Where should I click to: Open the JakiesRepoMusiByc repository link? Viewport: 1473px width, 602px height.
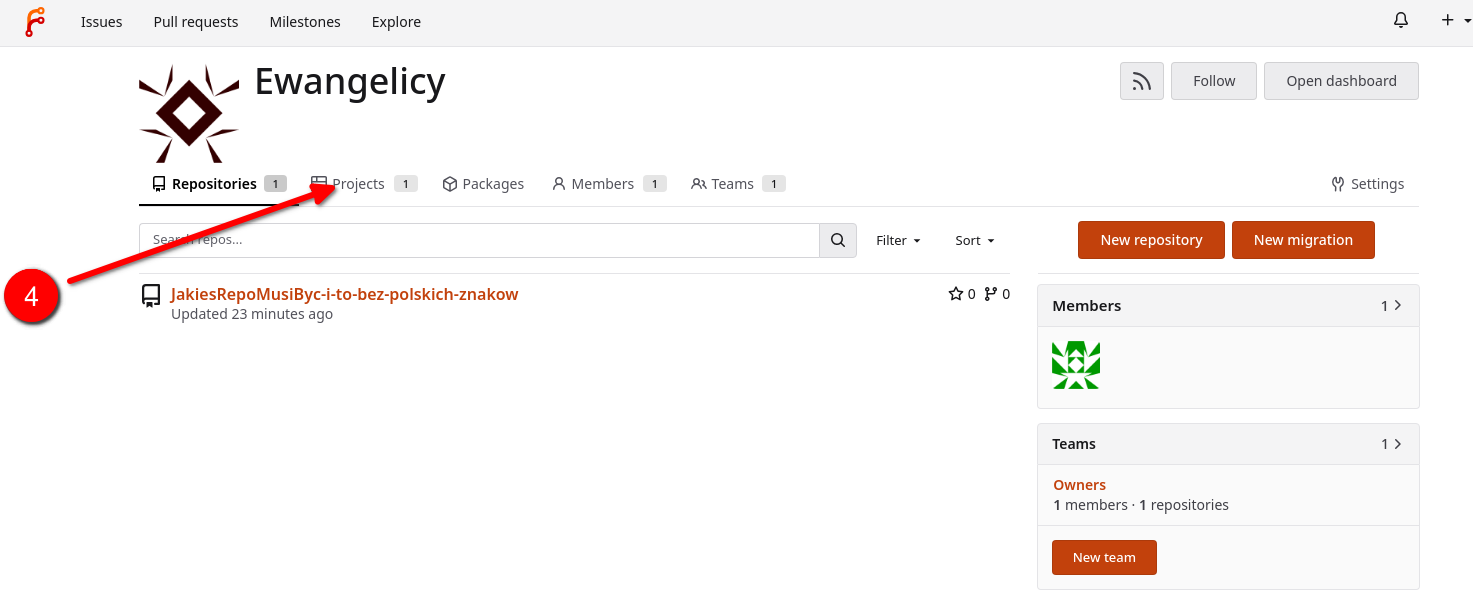(x=344, y=294)
